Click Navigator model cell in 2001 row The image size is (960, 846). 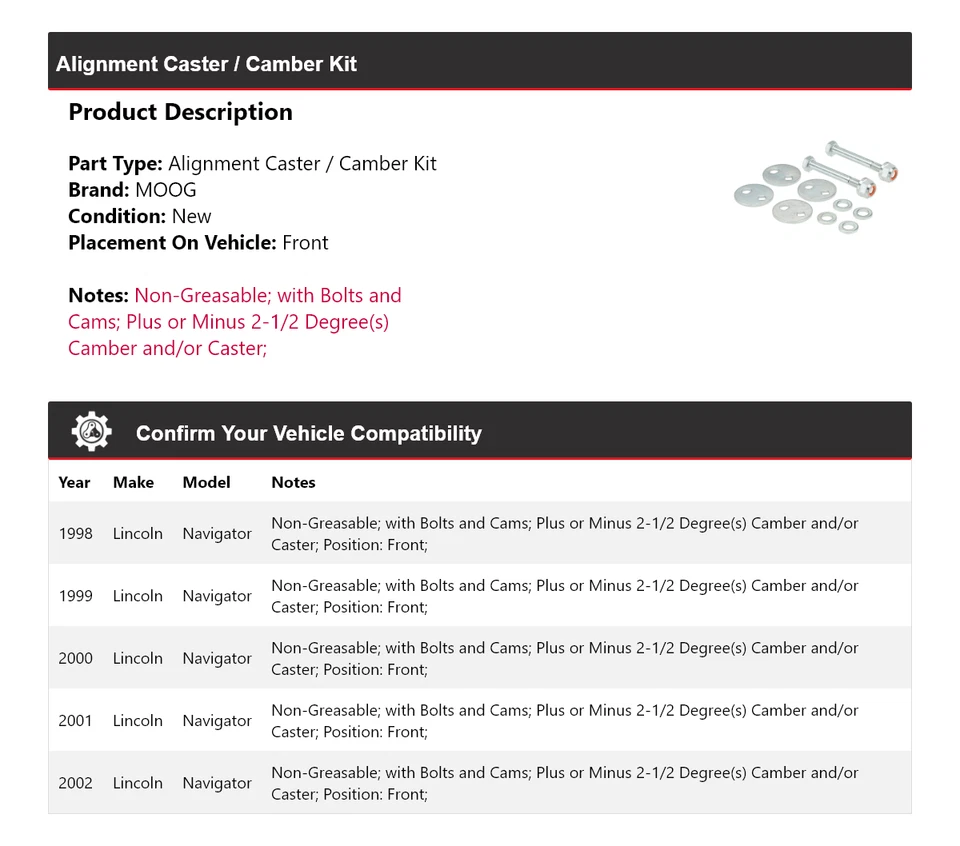pyautogui.click(x=216, y=721)
